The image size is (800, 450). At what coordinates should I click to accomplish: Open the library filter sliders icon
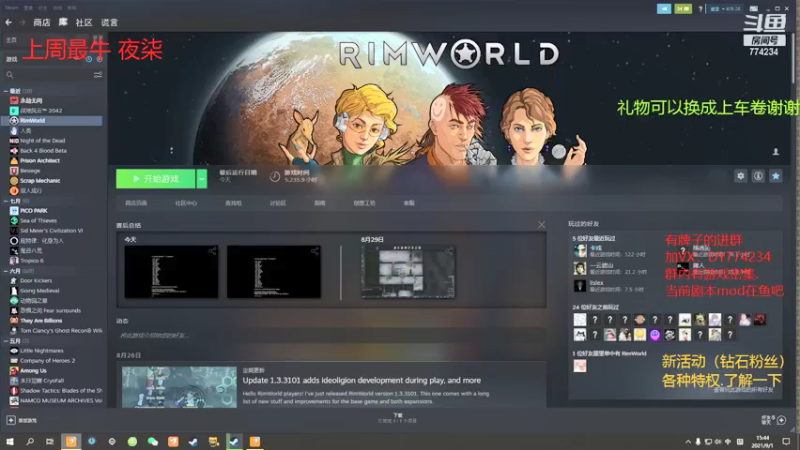[x=98, y=75]
